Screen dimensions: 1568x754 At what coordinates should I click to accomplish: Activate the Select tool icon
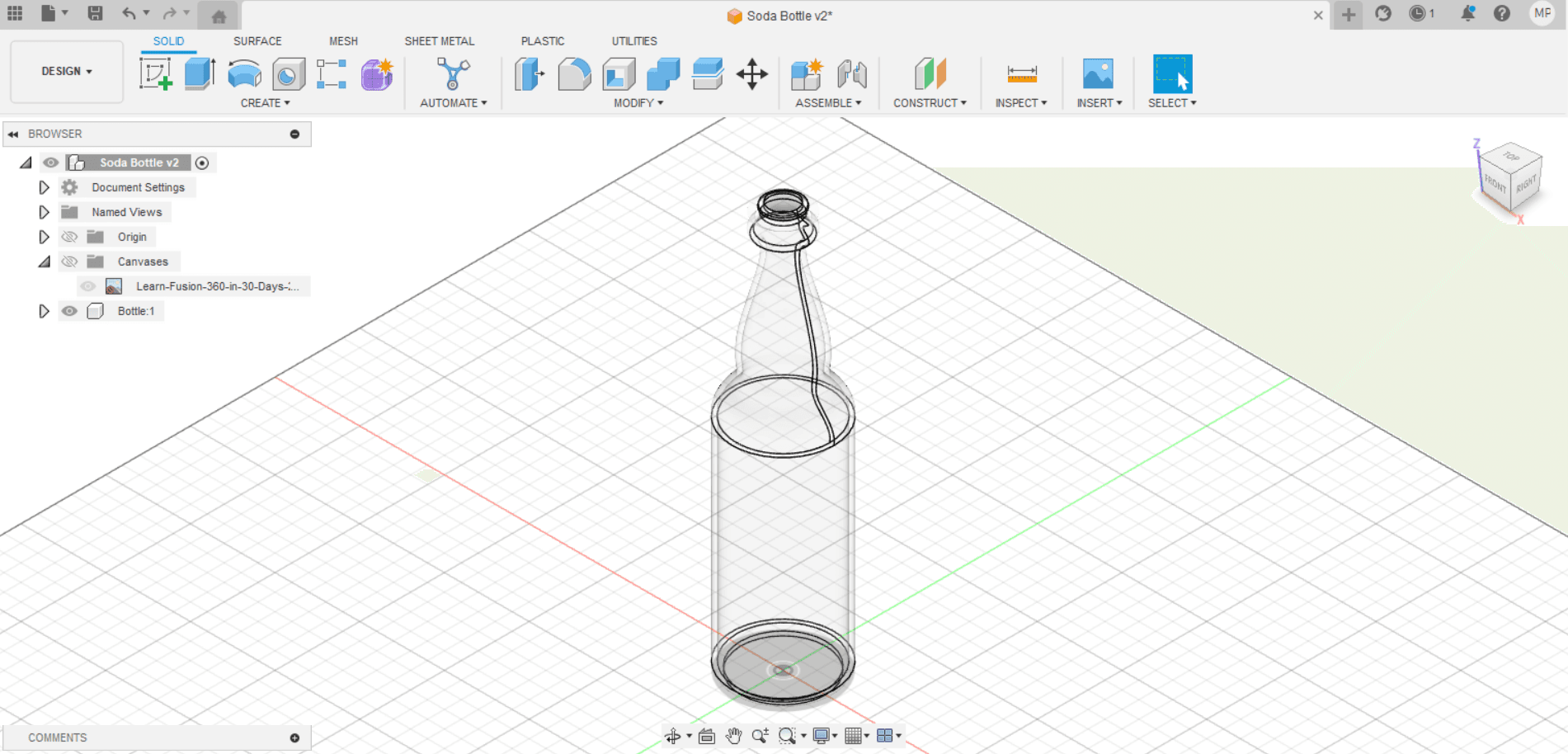click(1172, 74)
